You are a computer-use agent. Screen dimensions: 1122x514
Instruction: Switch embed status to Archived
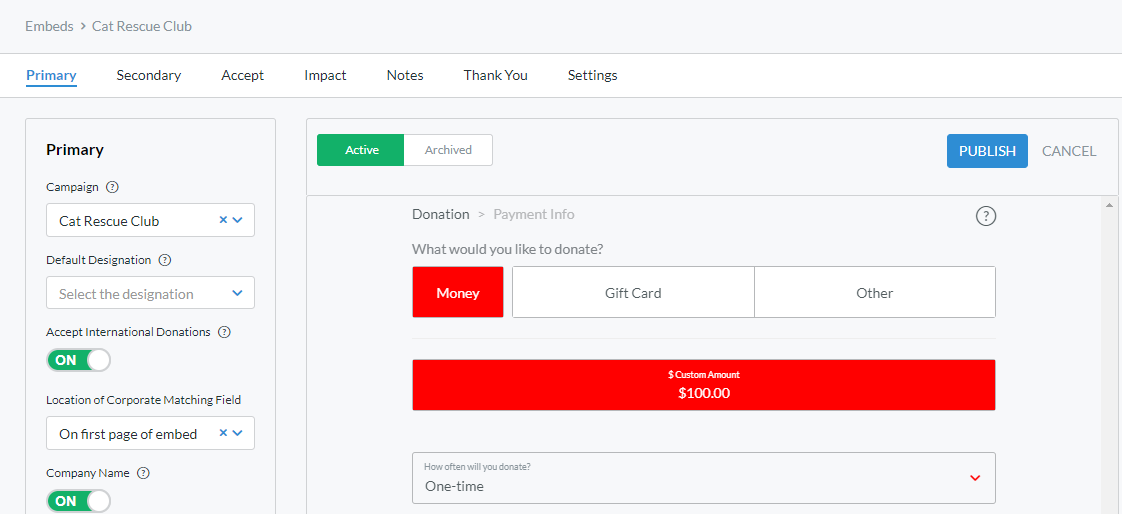tap(448, 150)
